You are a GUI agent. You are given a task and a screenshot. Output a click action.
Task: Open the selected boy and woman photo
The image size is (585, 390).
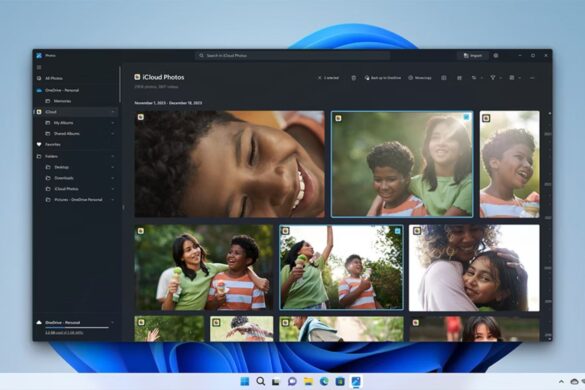[x=402, y=164]
